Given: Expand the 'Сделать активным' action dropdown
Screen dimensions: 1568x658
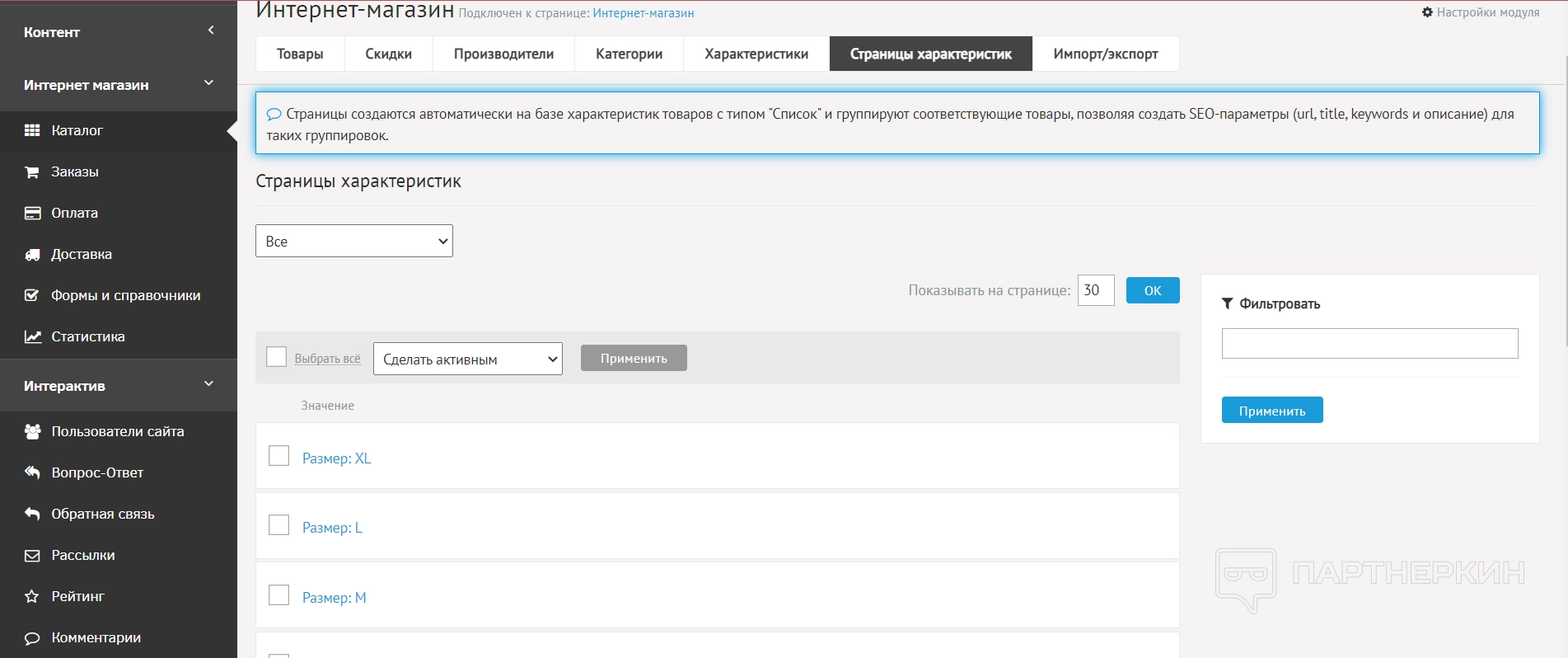Looking at the screenshot, I should pos(467,359).
